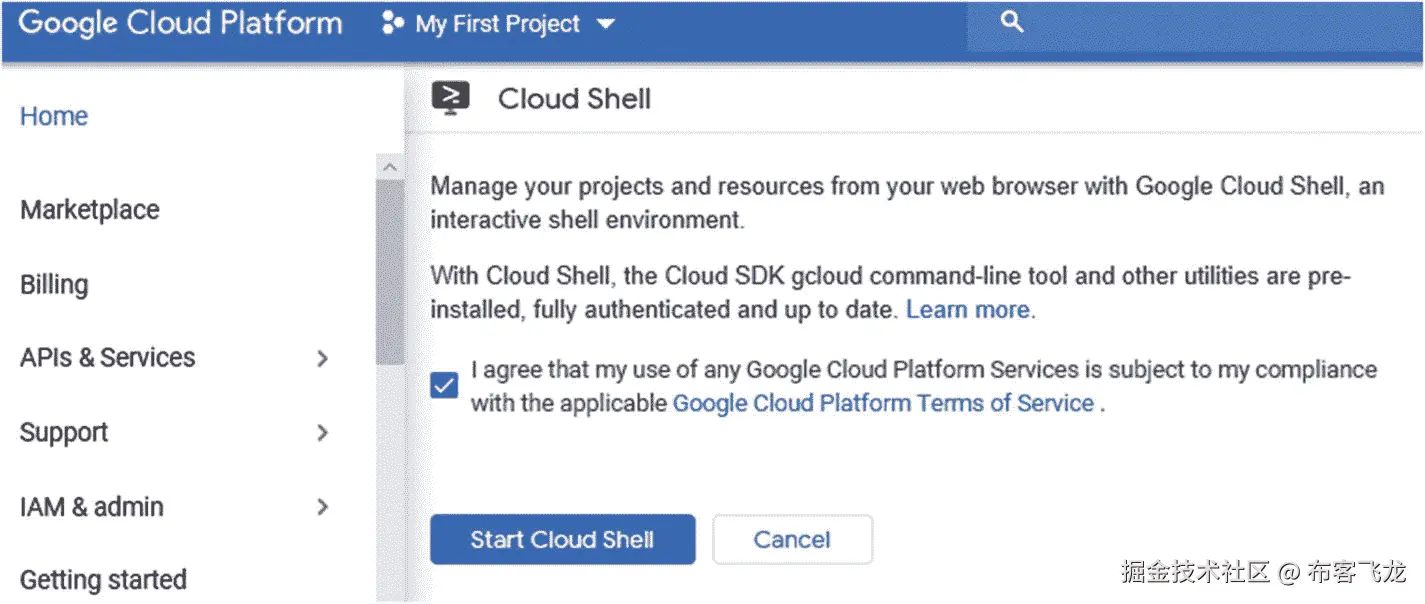The width and height of the screenshot is (1425, 604).
Task: Click the Cloud Shell terminal icon
Action: coord(451,98)
